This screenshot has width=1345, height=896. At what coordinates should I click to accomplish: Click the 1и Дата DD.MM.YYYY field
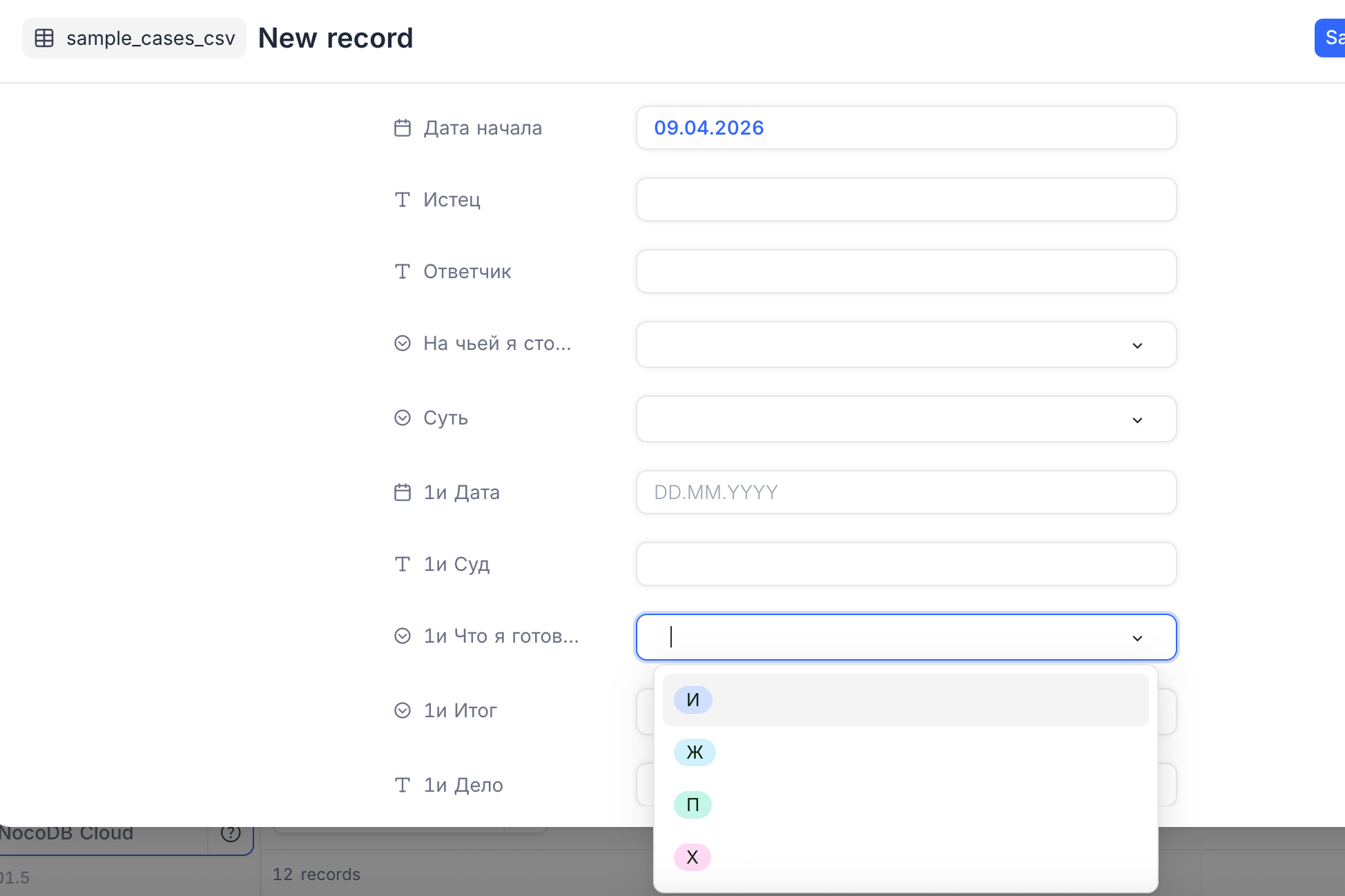tap(906, 492)
